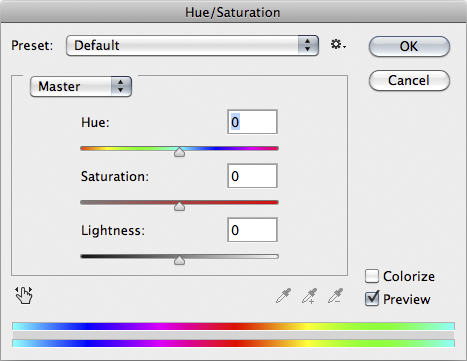Click the OK button

[x=409, y=46]
